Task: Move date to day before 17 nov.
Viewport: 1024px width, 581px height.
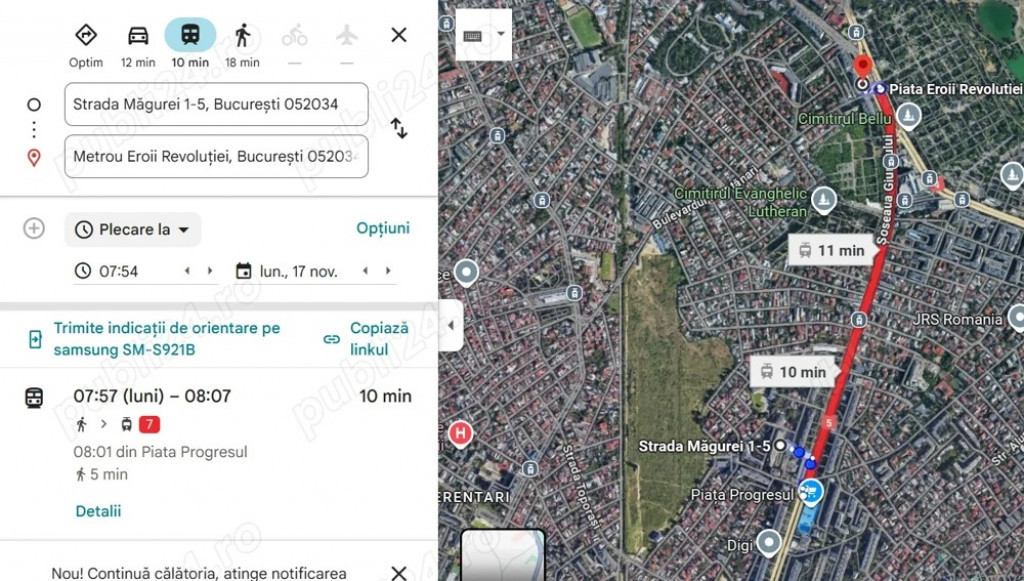Action: (365, 271)
